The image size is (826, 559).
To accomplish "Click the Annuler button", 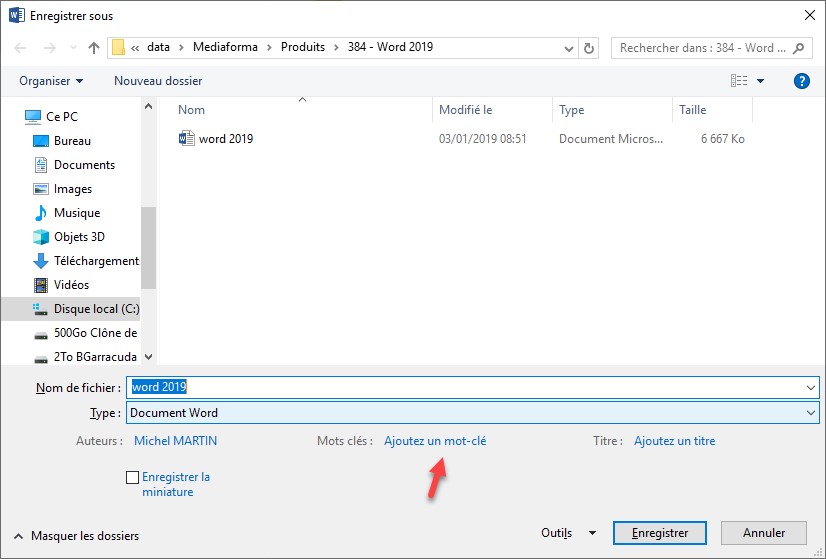I will coord(765,533).
